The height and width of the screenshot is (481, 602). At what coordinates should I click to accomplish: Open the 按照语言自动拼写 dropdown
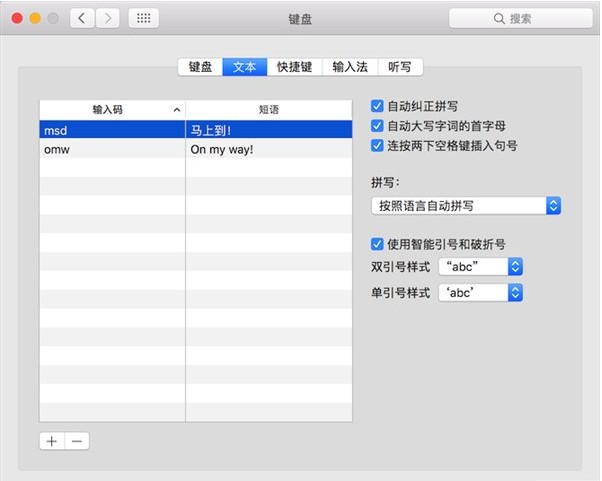pos(466,206)
